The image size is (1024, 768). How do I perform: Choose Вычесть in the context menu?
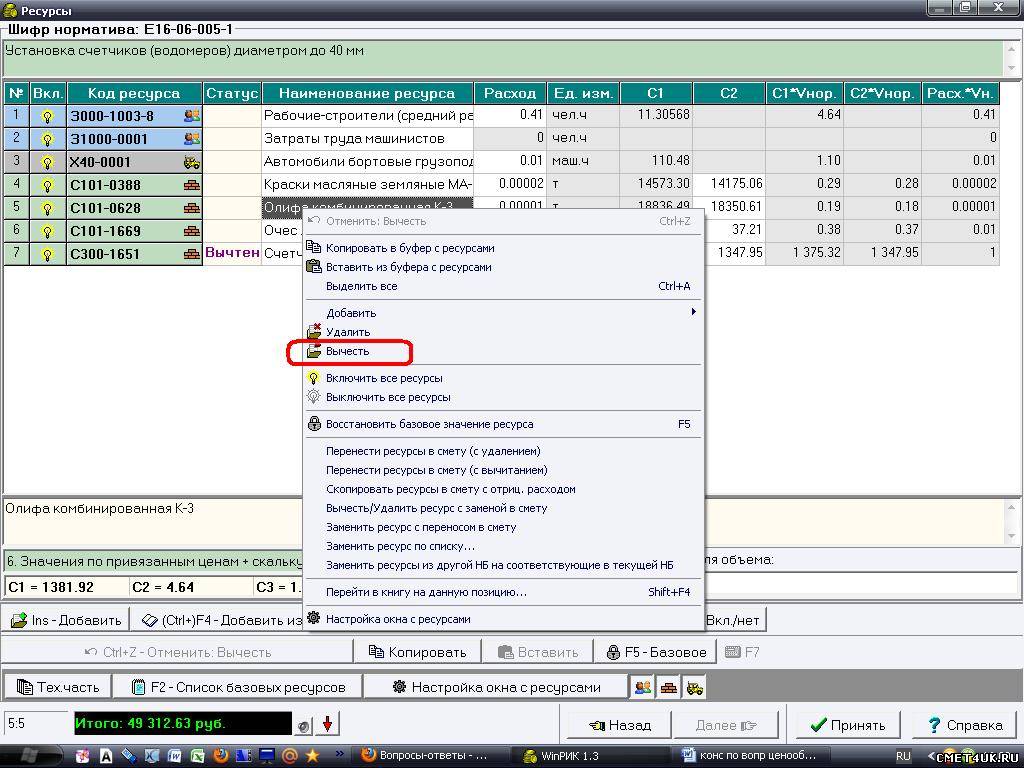click(x=347, y=351)
